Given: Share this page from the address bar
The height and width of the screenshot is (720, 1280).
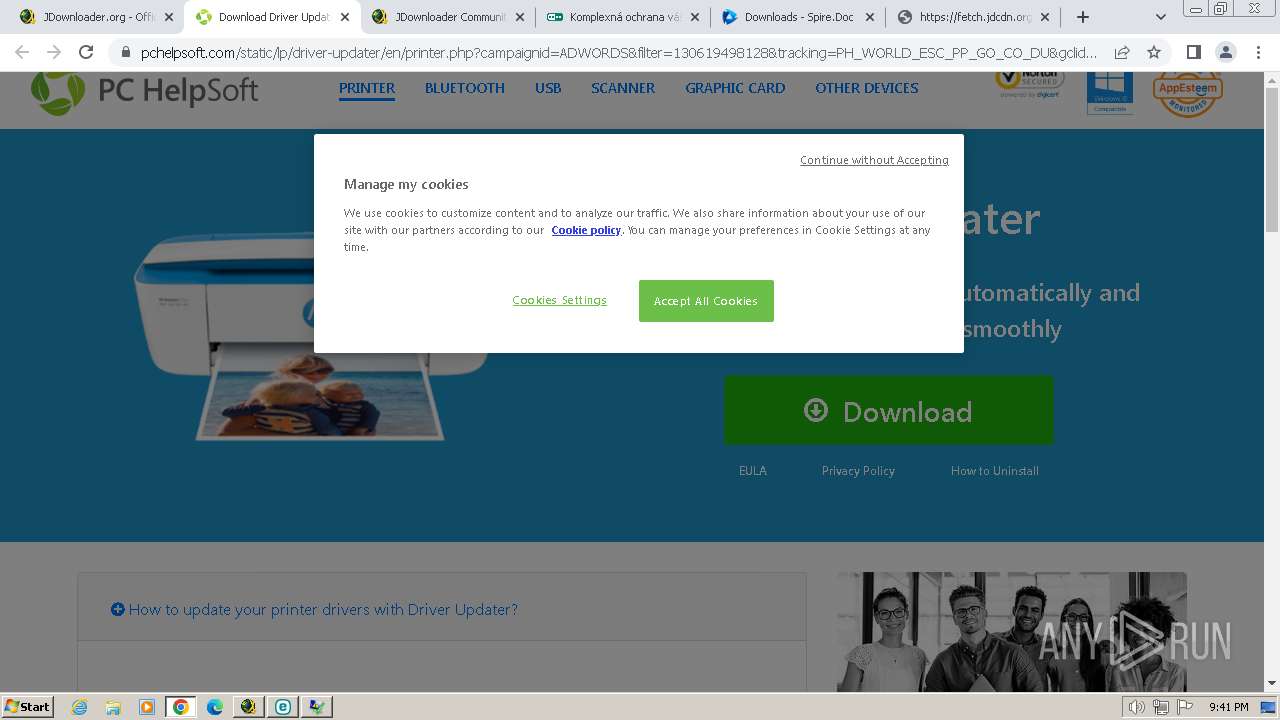Looking at the screenshot, I should [x=1122, y=52].
